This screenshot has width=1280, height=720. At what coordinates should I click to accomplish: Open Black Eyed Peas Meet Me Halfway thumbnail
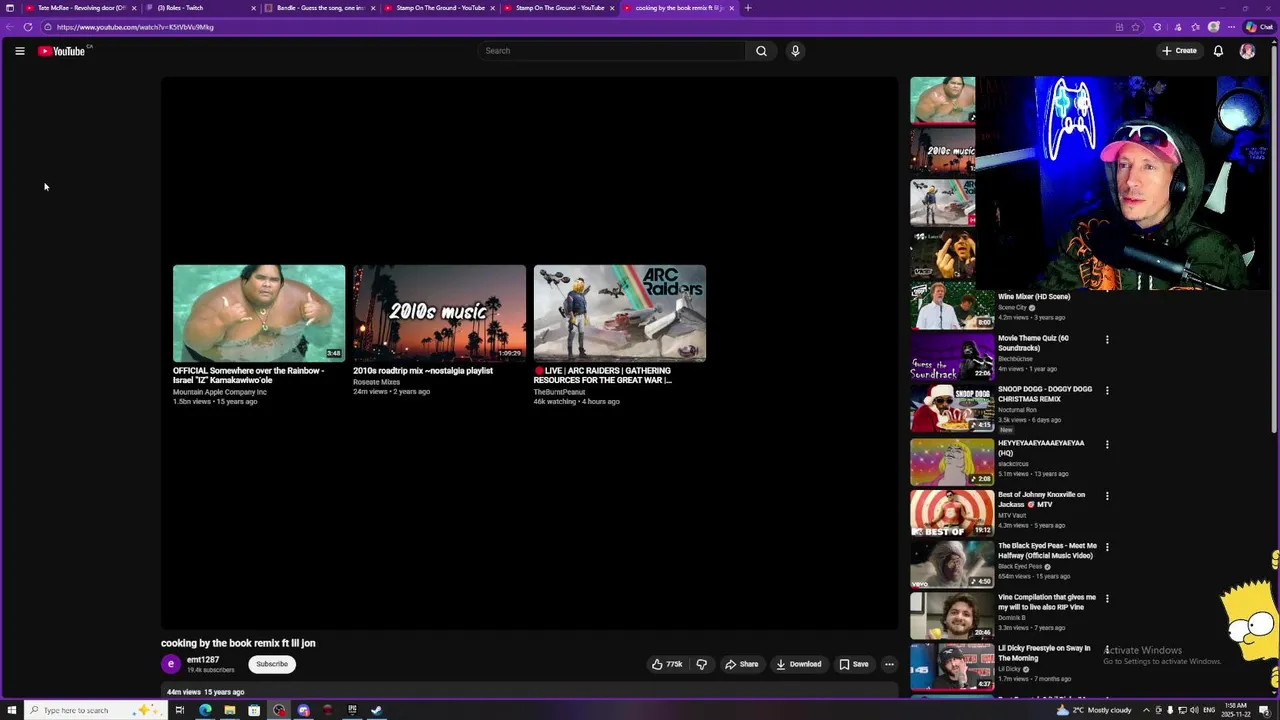(952, 564)
